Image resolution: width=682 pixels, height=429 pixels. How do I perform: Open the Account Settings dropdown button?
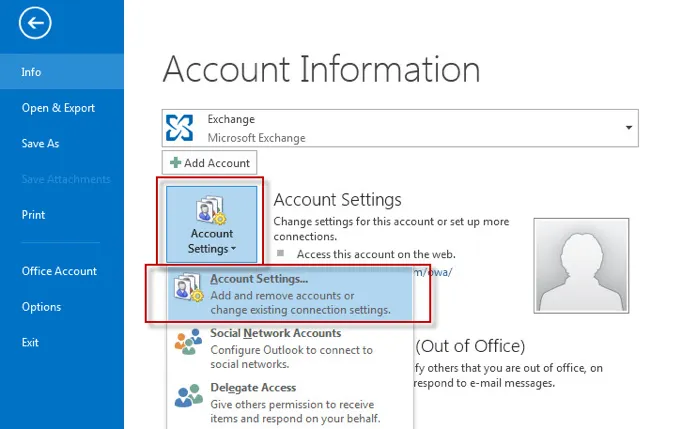(x=211, y=224)
